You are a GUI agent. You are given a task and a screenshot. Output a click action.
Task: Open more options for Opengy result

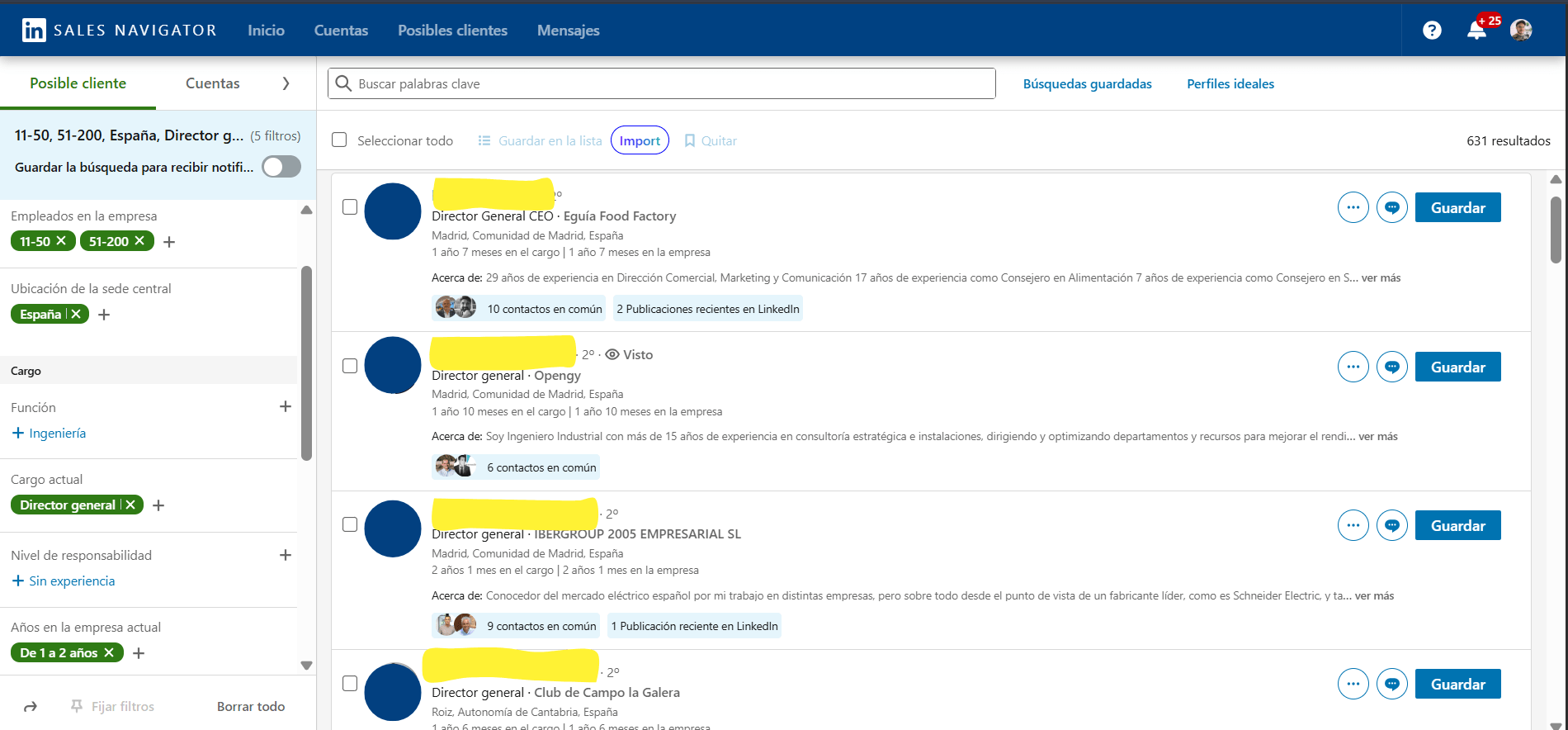[1353, 367]
